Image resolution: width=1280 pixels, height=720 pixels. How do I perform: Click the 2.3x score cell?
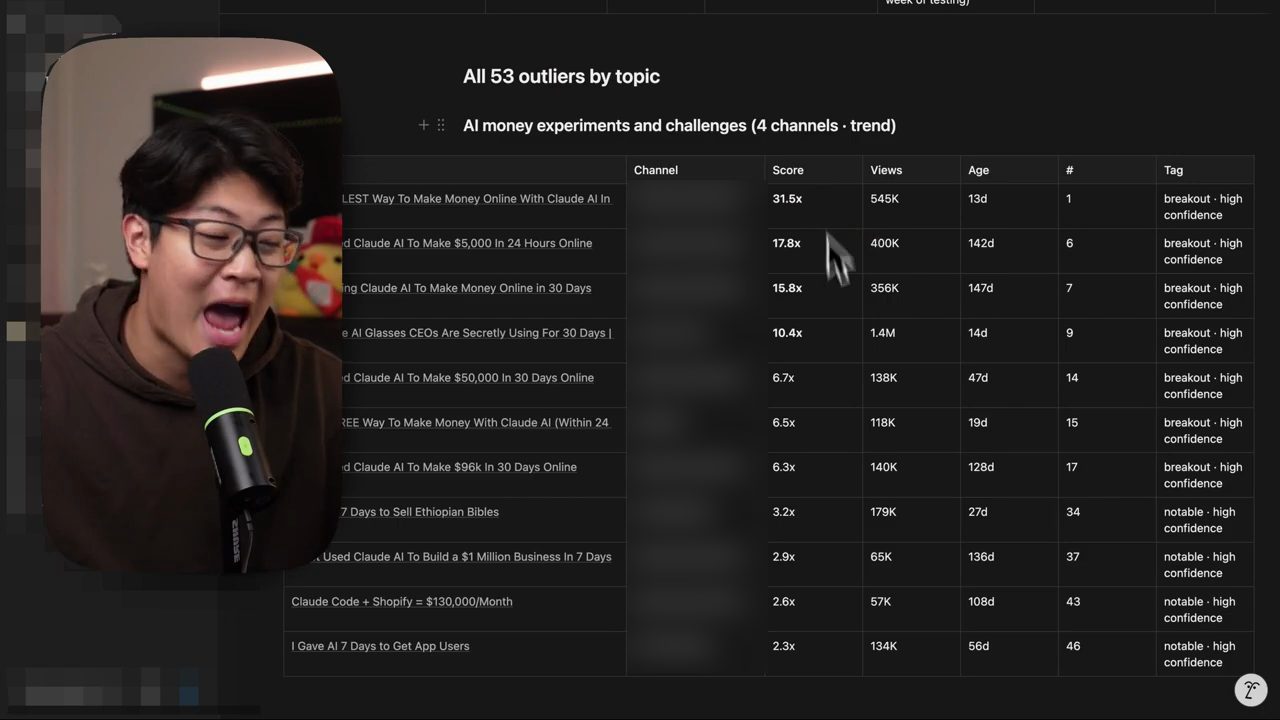813,654
